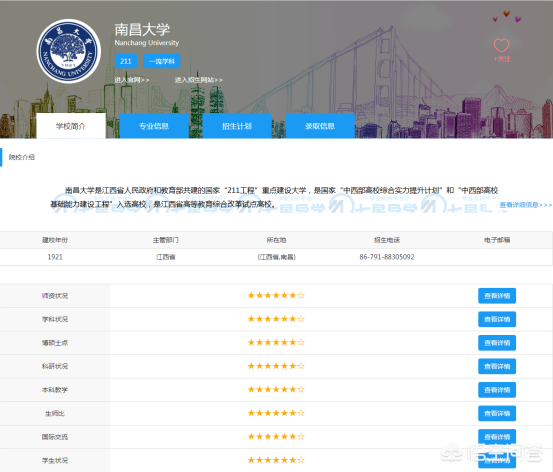Click the 院校介绍 section heading

(x=22, y=157)
